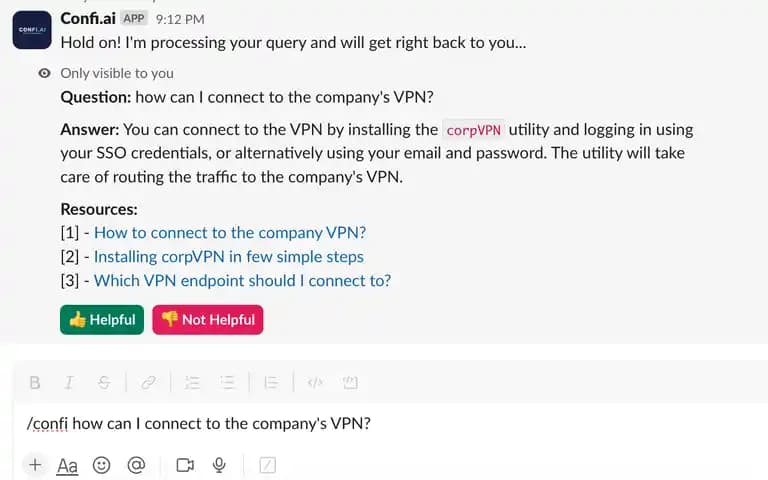Record a video clip
768x480 pixels.
coord(185,465)
